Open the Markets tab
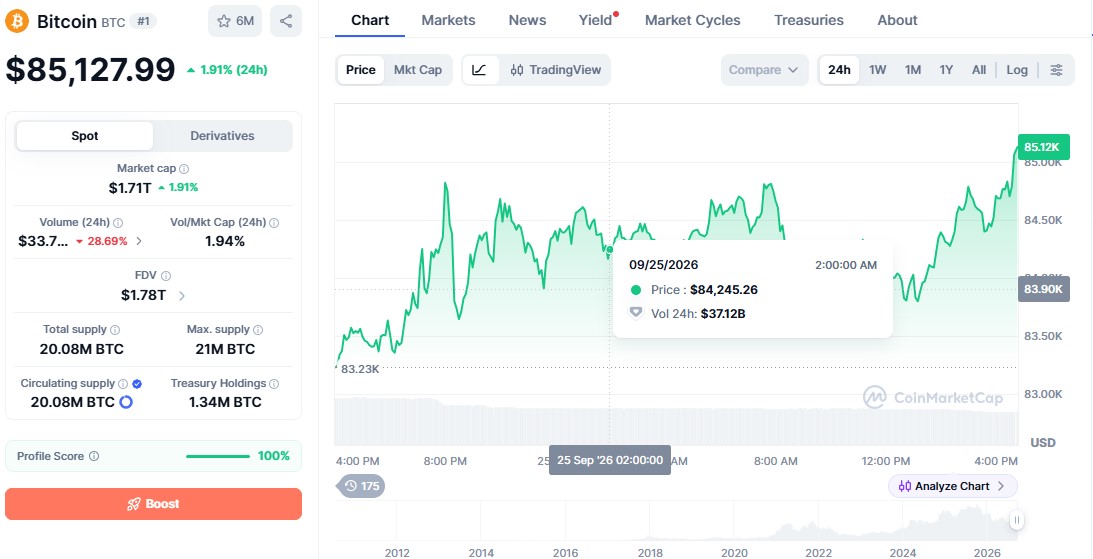The image size is (1093, 559). 448,20
